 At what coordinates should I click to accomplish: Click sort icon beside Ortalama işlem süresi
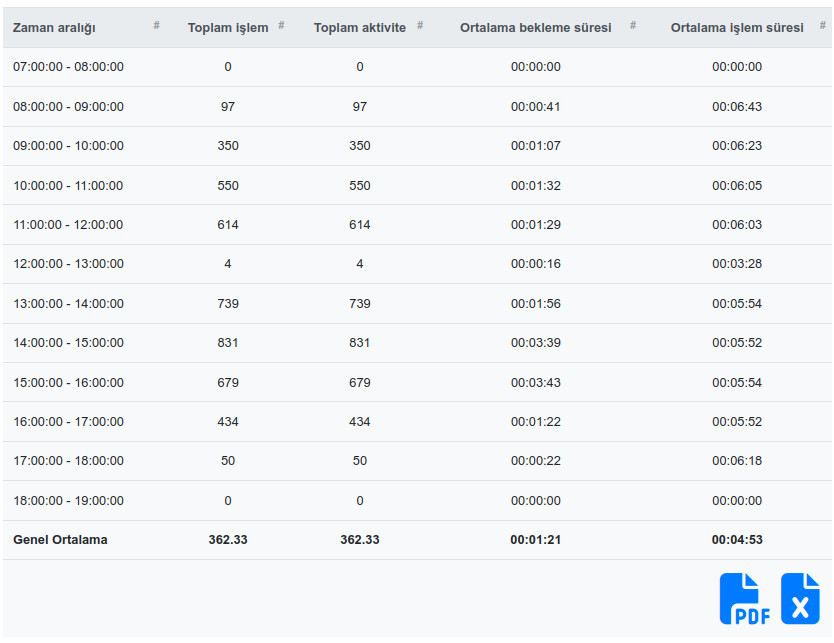click(823, 25)
